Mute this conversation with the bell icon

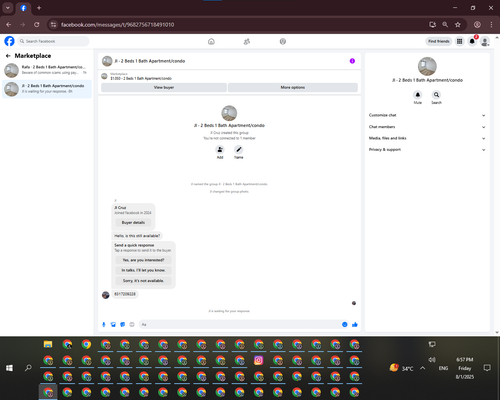pos(418,95)
